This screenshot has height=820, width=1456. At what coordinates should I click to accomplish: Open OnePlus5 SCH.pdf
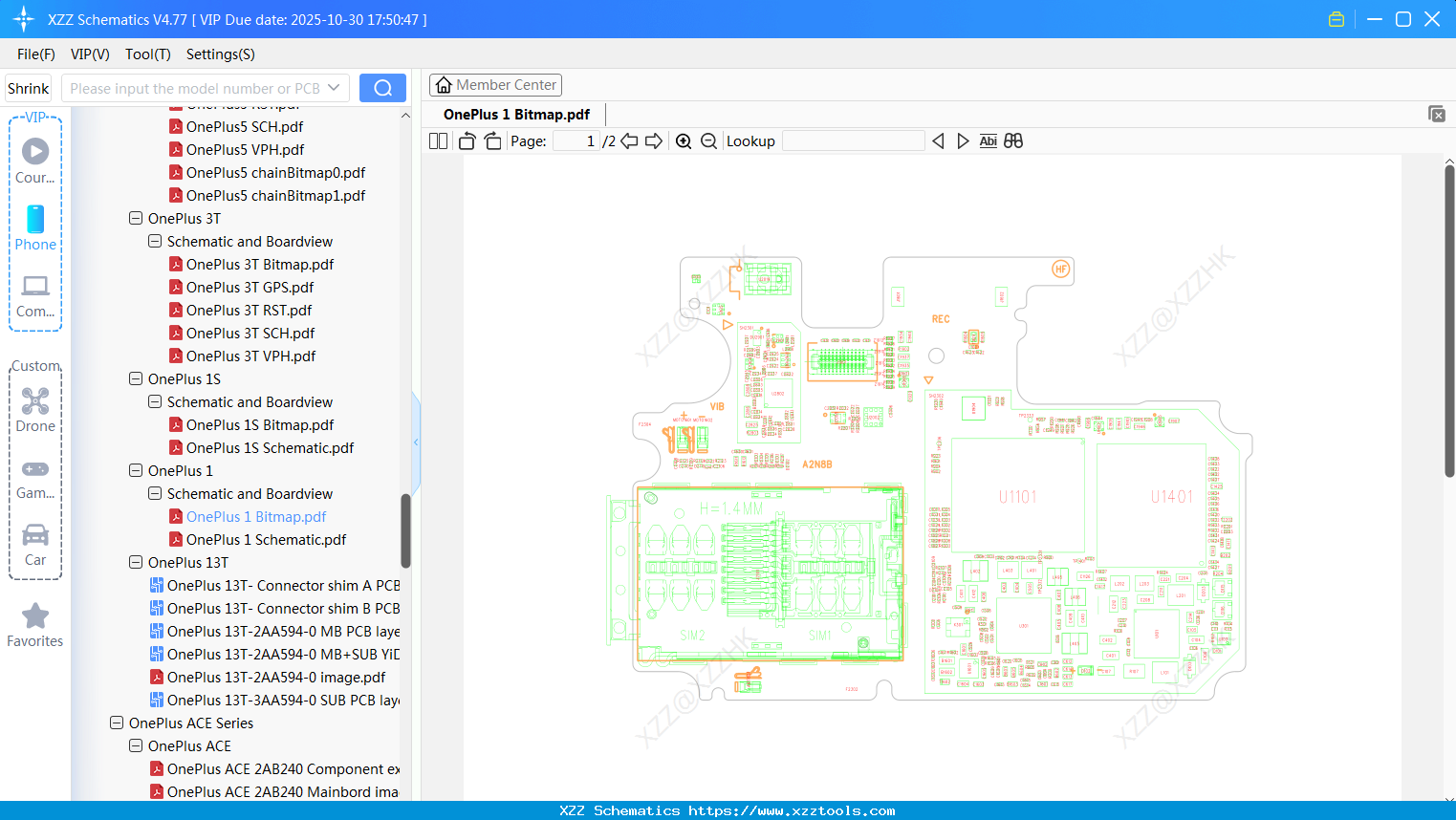pos(245,126)
